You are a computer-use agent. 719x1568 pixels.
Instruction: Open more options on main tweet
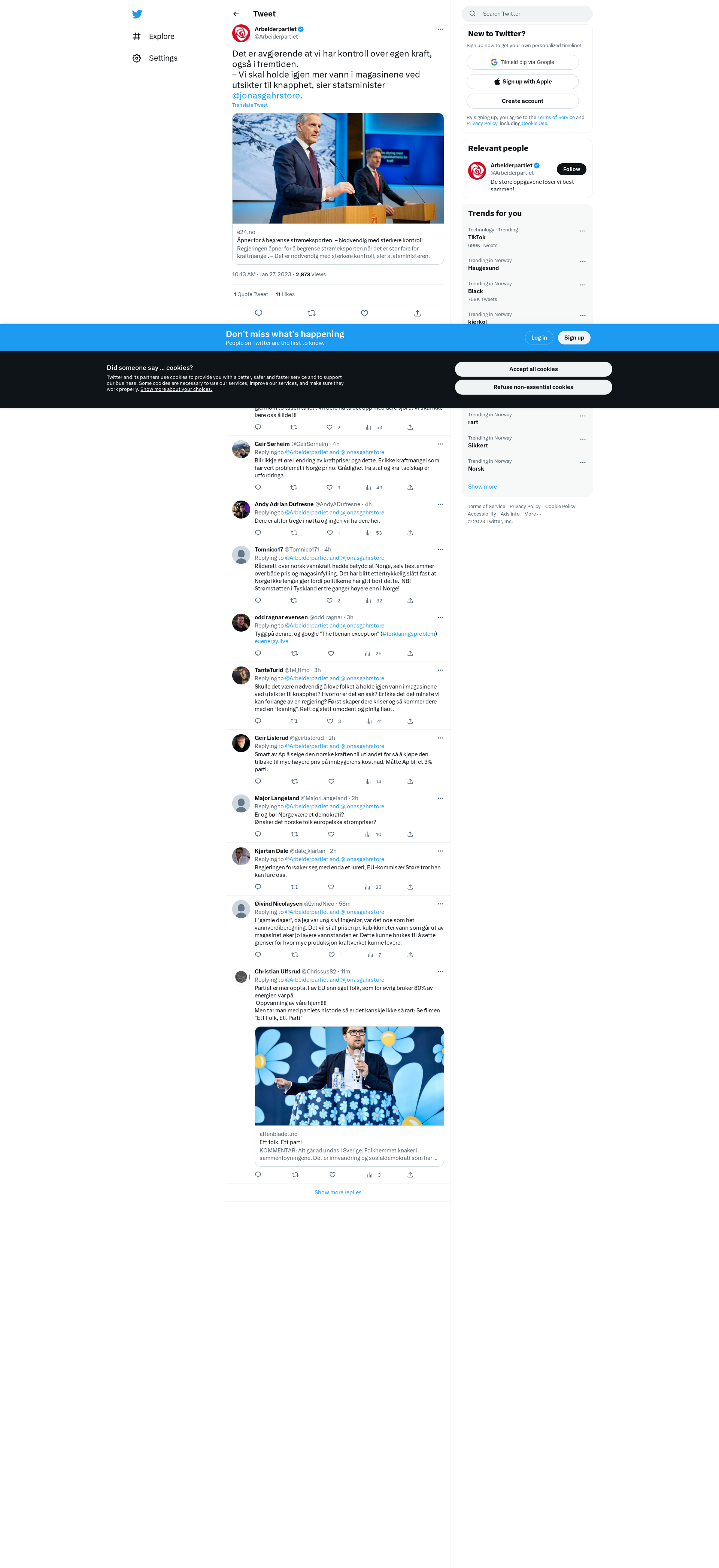point(440,29)
